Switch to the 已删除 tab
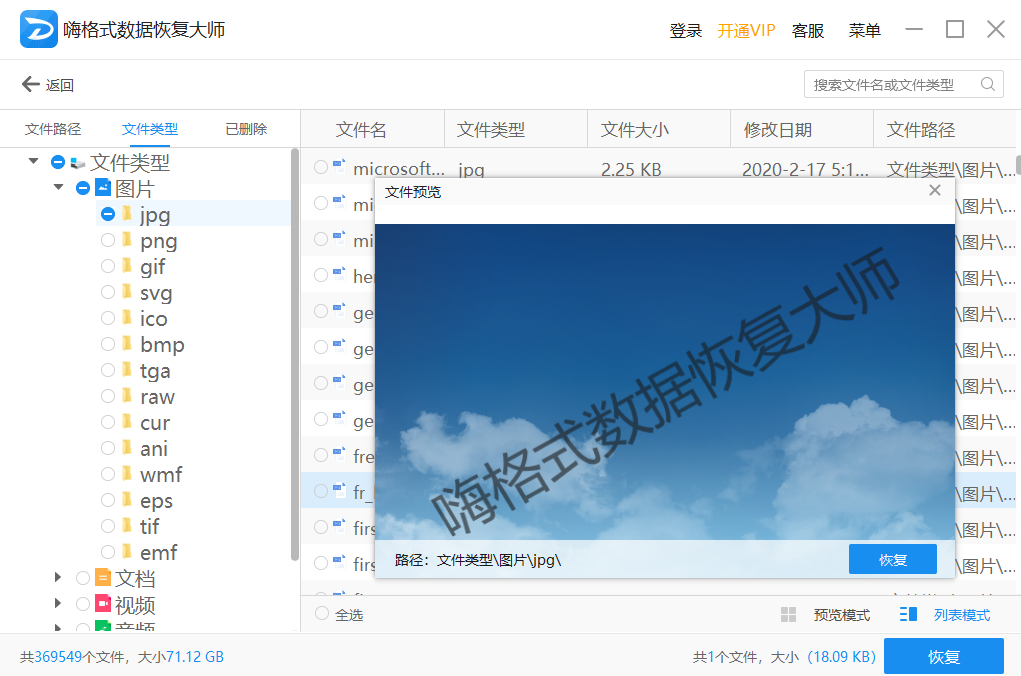Screen dimensions: 1021x676 (246, 129)
